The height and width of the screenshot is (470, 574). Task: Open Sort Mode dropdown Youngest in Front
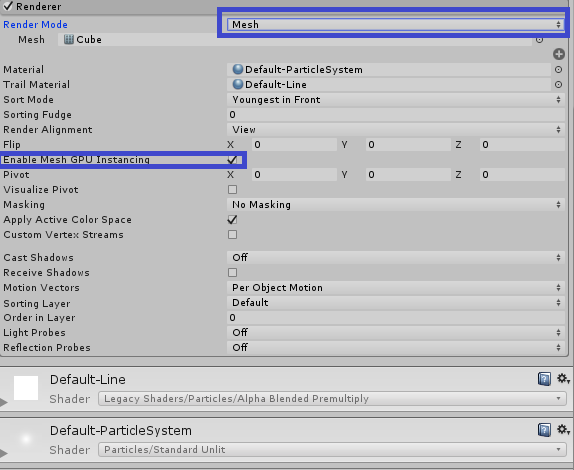tap(396, 100)
